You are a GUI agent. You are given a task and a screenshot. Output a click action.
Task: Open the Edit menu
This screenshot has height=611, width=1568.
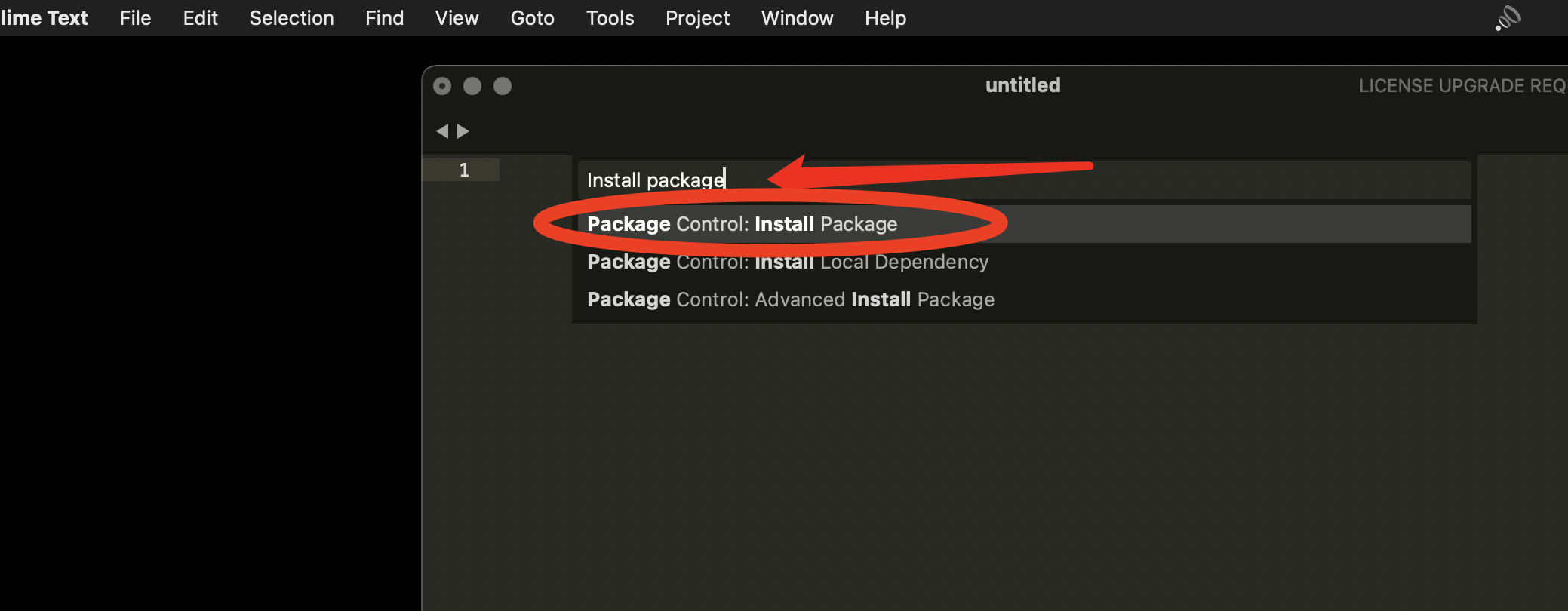(x=200, y=18)
